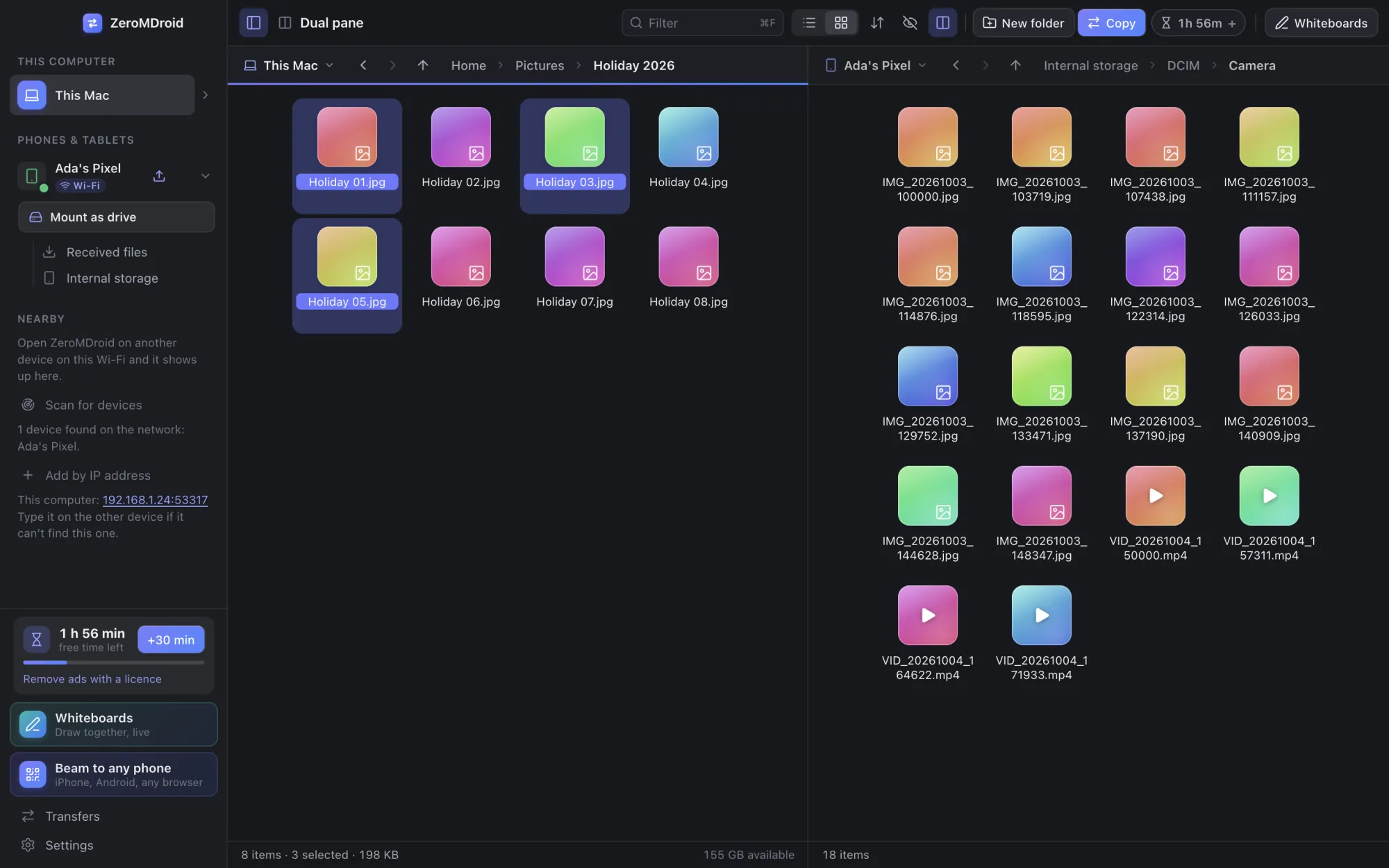Click the upload icon next to Ada's Pixel
The width and height of the screenshot is (1389, 868).
click(159, 176)
